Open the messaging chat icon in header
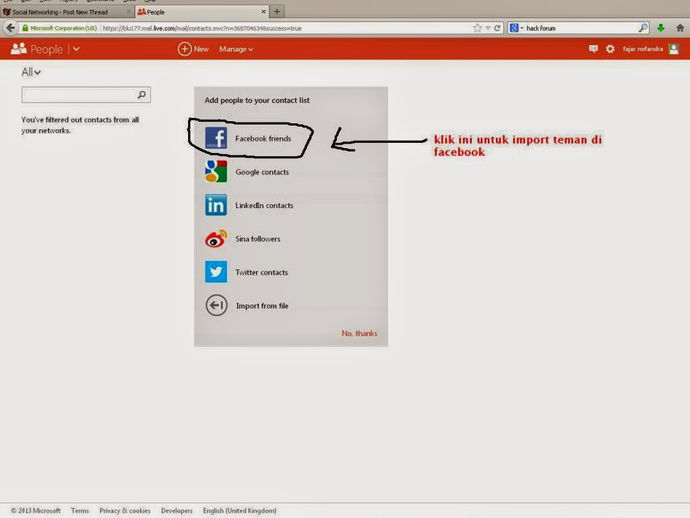The width and height of the screenshot is (690, 518). pyautogui.click(x=593, y=49)
